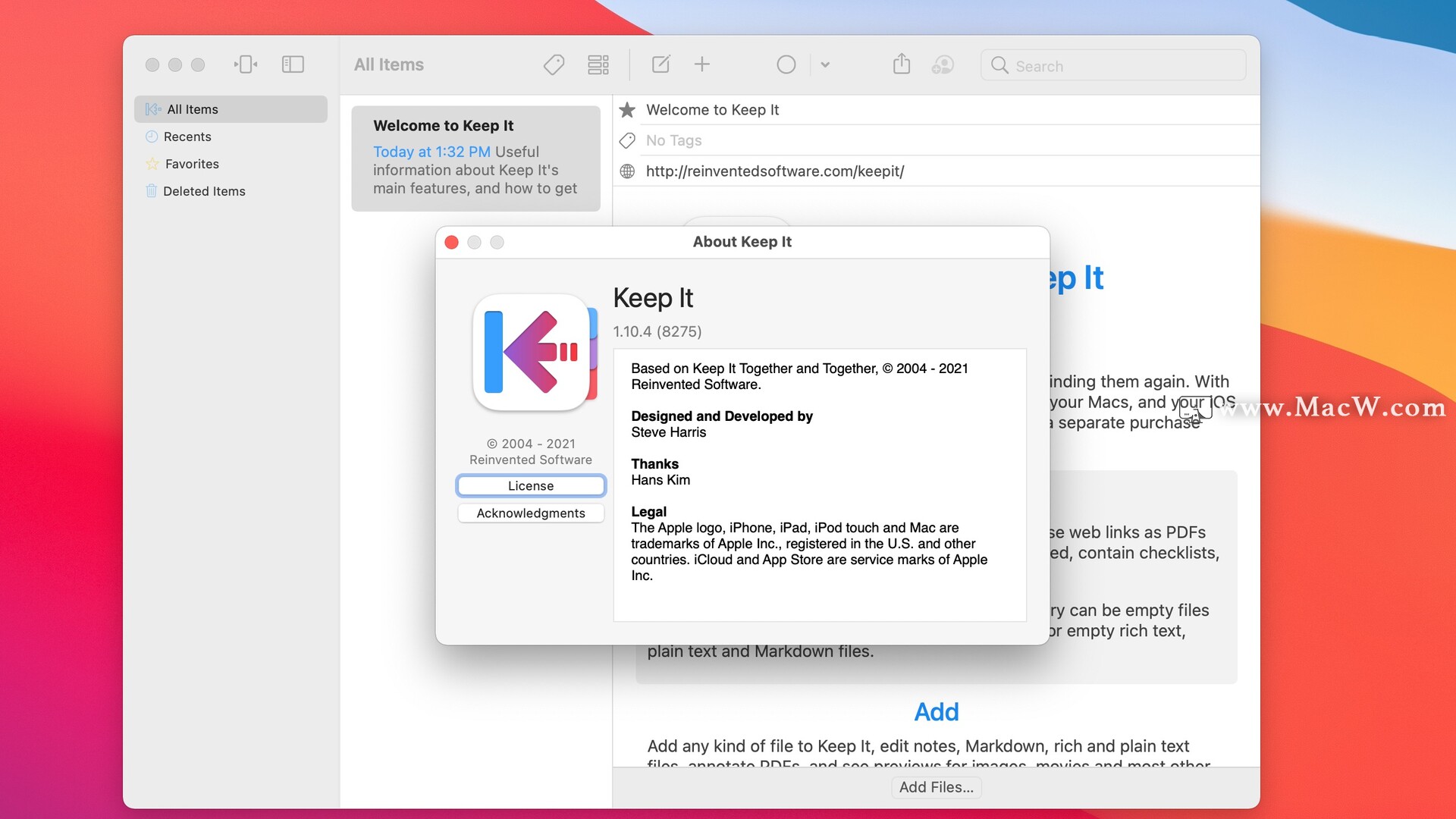
Task: Click No Tags label in item detail
Action: (673, 140)
